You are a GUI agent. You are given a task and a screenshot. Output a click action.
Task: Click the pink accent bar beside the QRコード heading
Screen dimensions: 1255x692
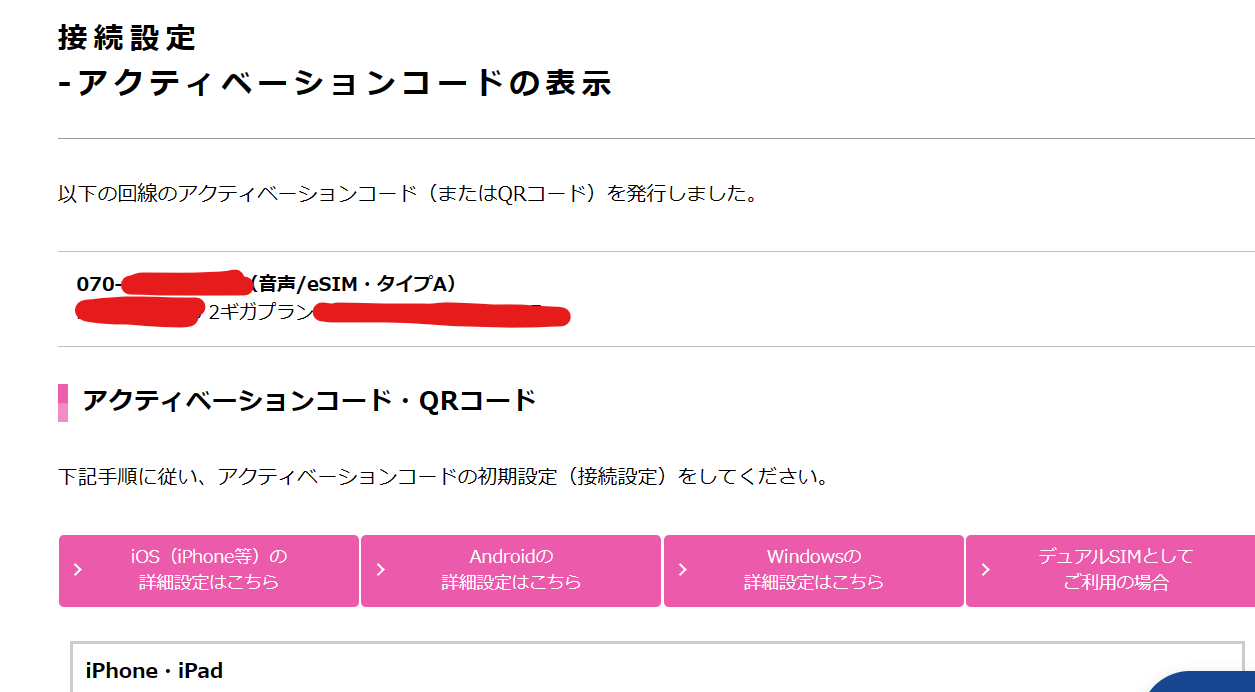63,402
